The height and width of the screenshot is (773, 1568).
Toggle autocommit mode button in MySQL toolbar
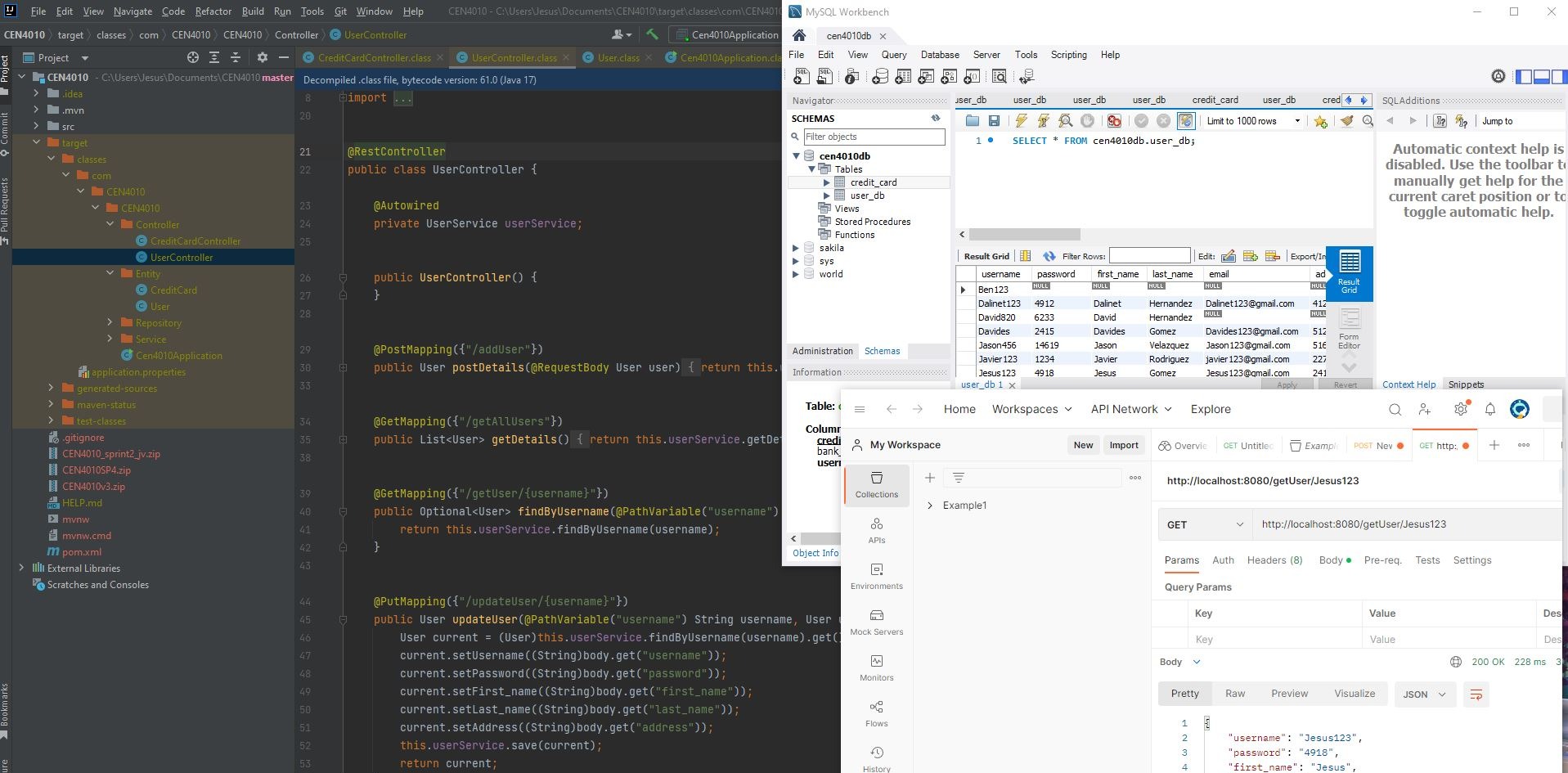click(x=1185, y=121)
